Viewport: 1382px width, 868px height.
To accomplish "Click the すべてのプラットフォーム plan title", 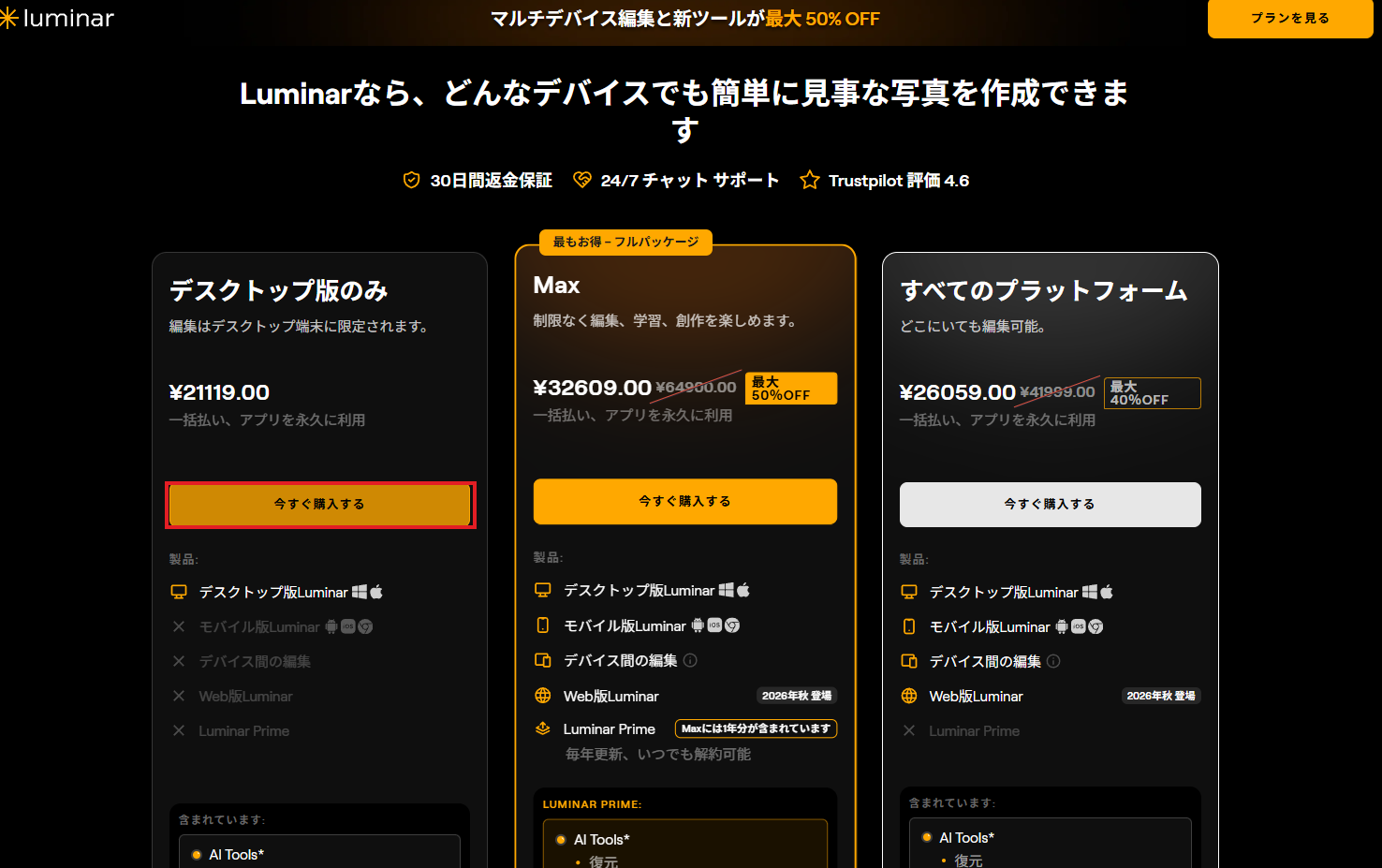I will (x=1044, y=290).
